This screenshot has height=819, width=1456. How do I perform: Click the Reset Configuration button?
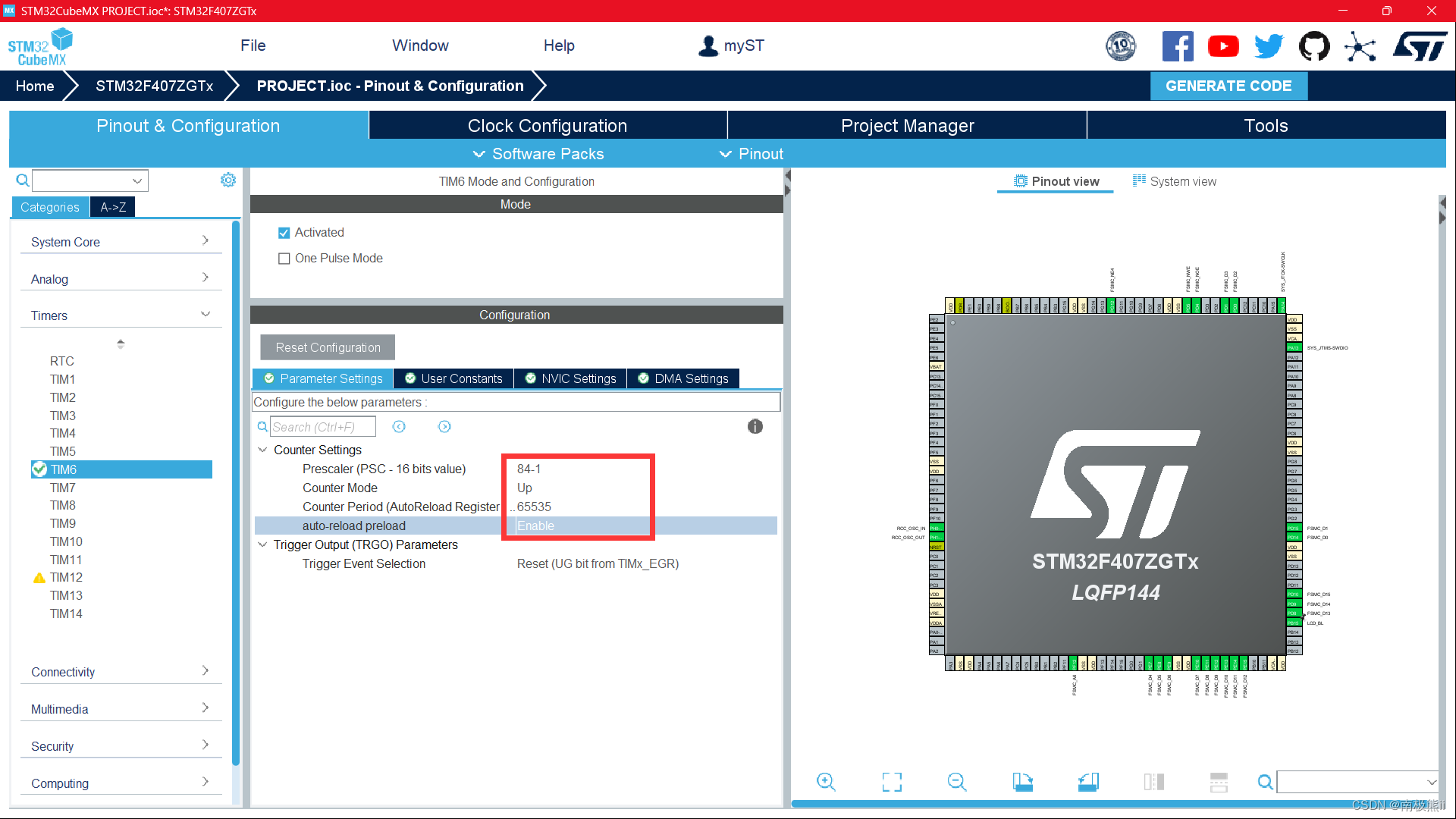328,347
